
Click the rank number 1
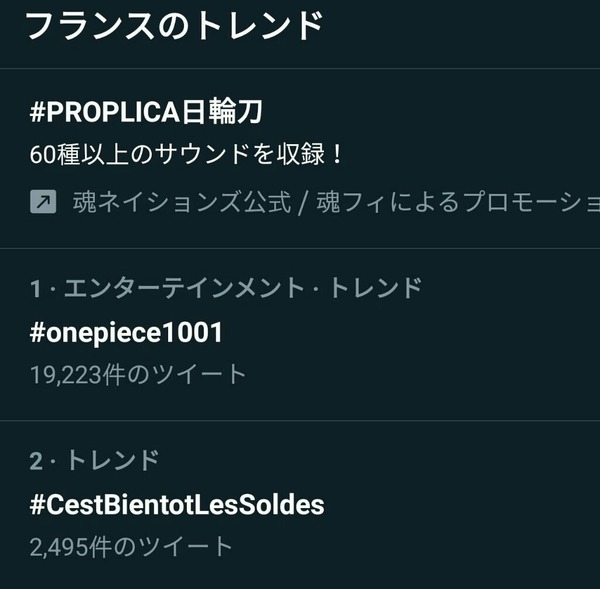tap(36, 289)
